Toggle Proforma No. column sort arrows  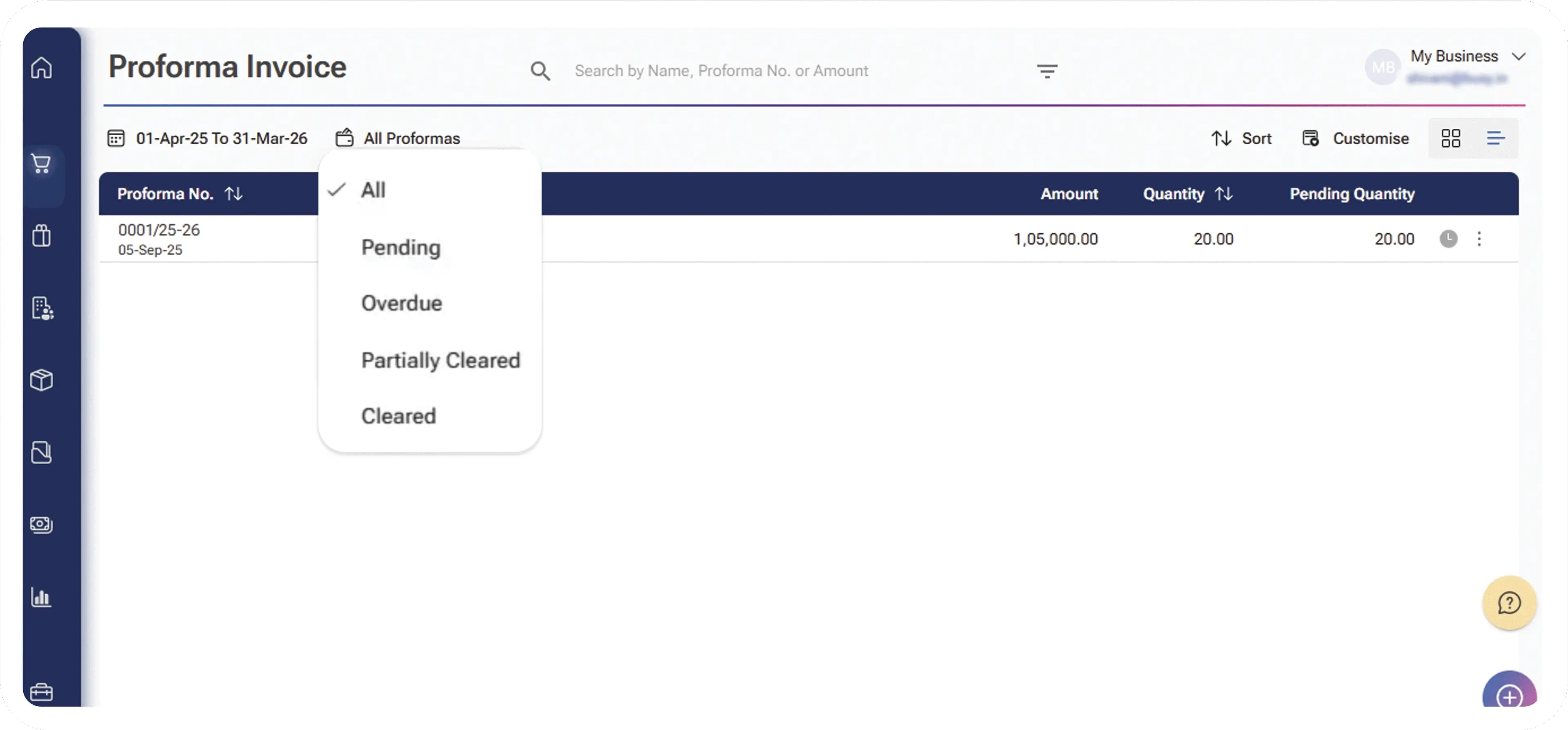point(234,194)
